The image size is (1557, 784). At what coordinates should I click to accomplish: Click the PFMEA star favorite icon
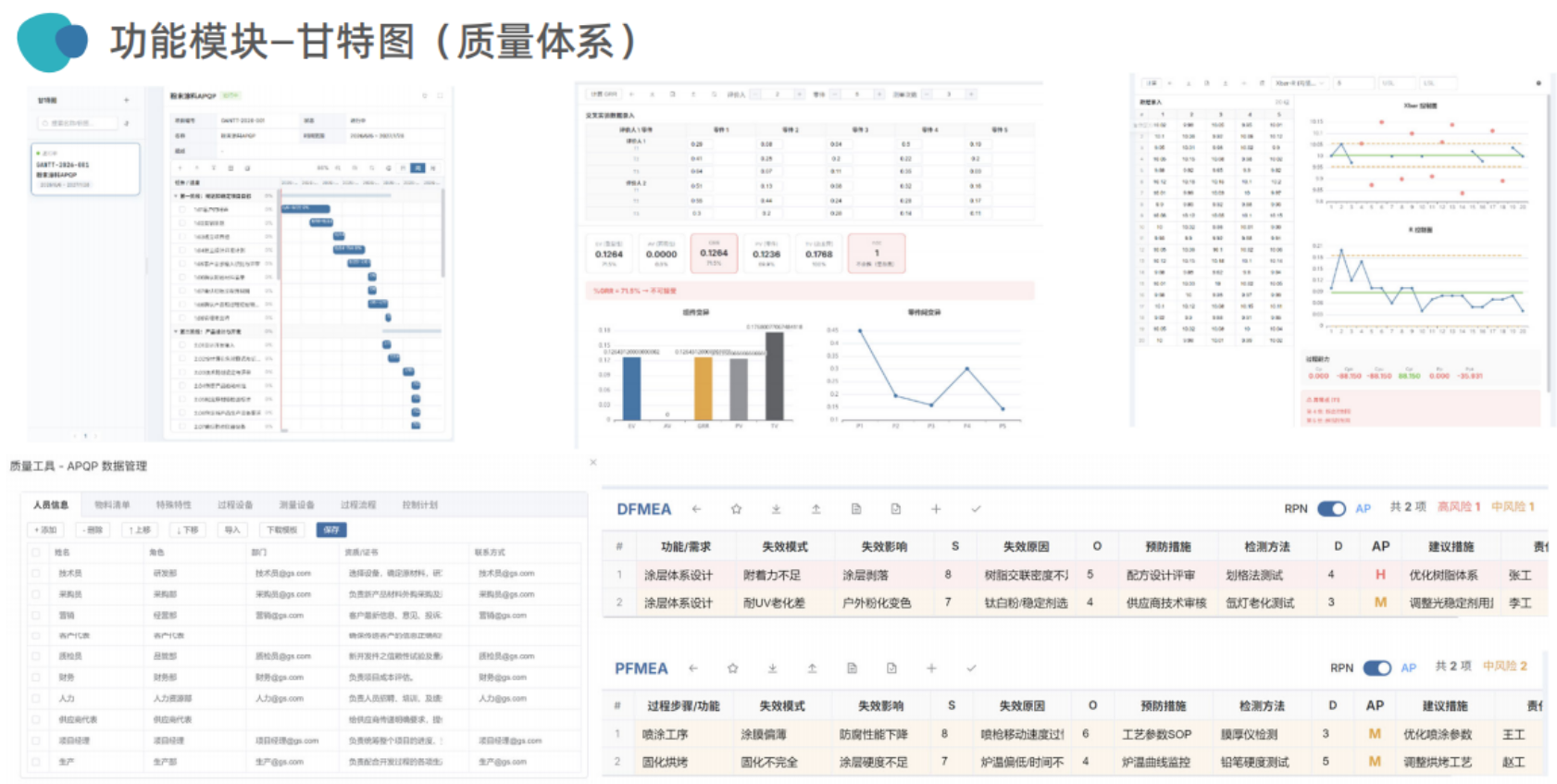[x=733, y=668]
